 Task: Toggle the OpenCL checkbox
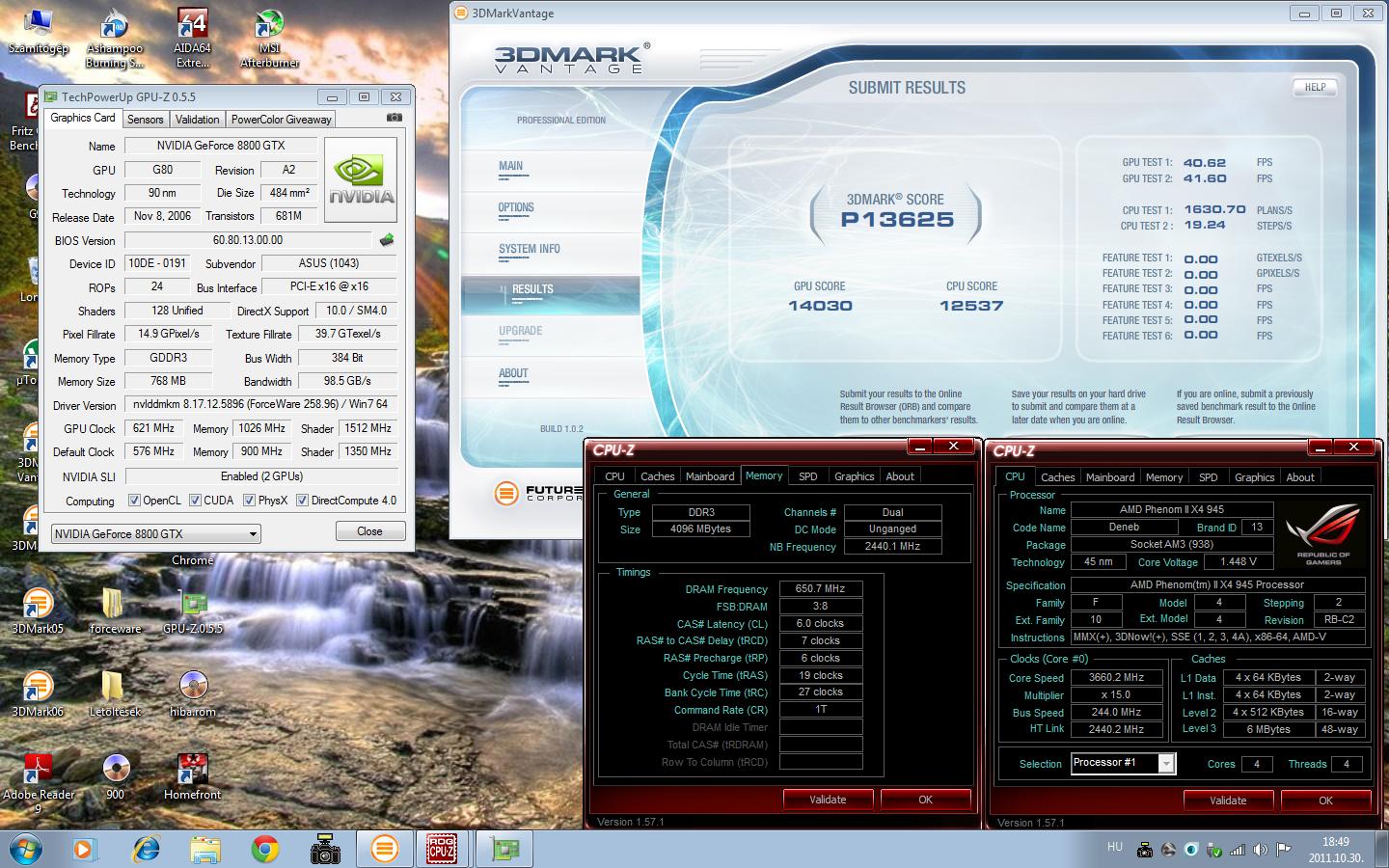click(135, 501)
